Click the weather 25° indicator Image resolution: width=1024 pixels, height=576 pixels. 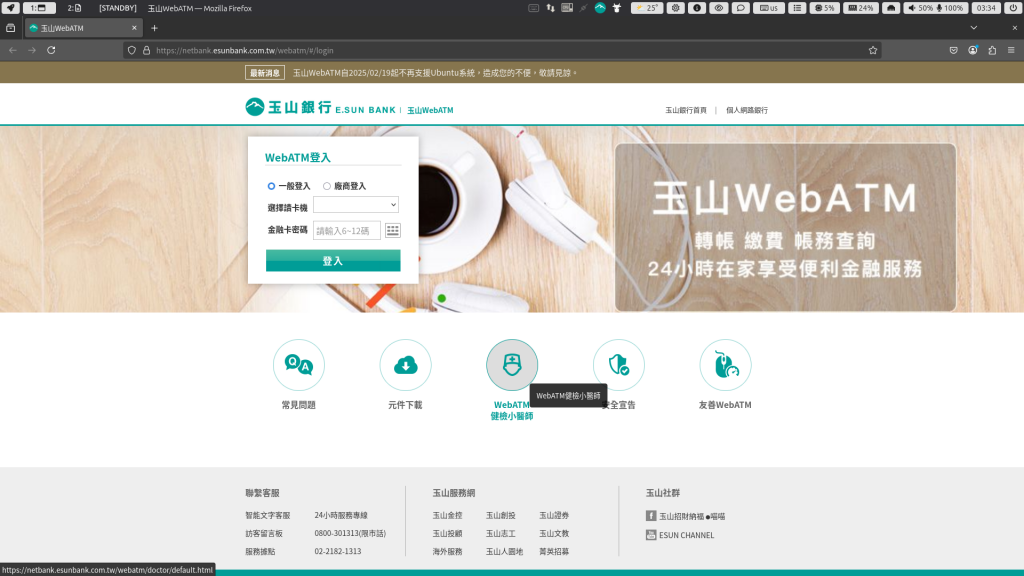(x=647, y=8)
